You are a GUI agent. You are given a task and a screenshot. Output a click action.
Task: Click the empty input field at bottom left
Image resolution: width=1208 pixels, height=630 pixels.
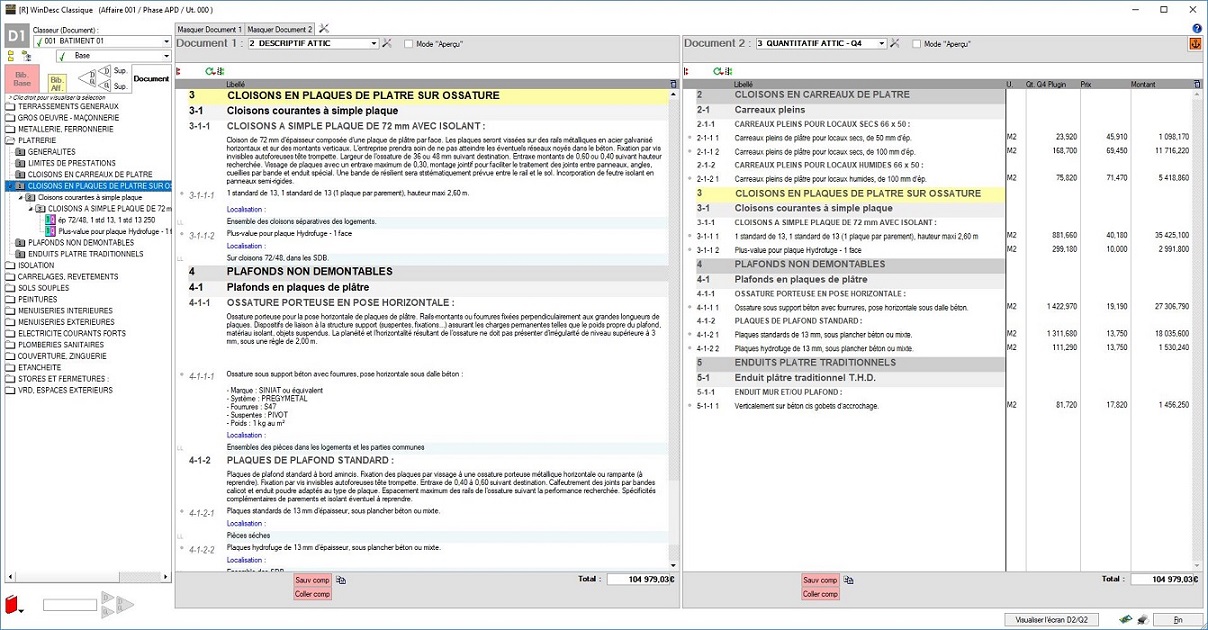[x=70, y=605]
